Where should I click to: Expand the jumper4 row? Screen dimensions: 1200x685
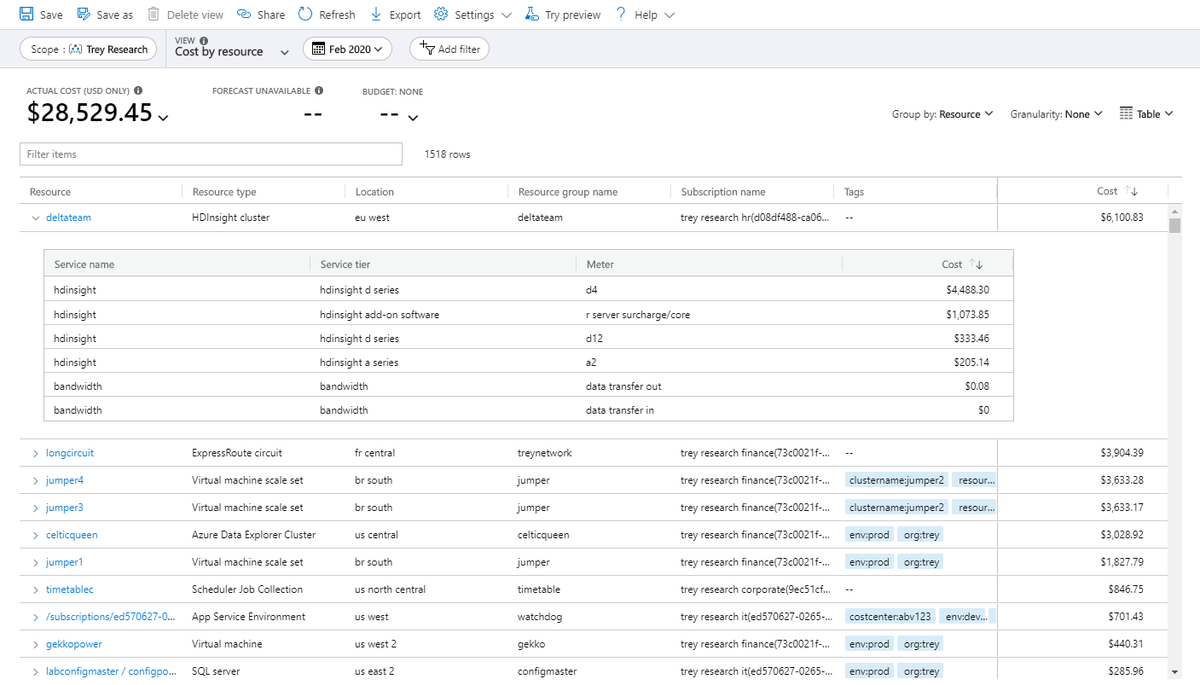[36, 480]
